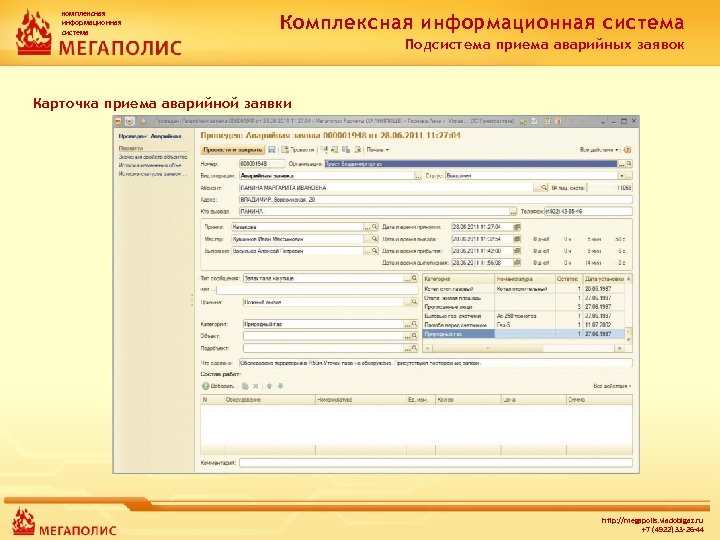Viewport: 720px width, 540px height.
Task: Click the floppy disk save icon
Action: pos(272,150)
